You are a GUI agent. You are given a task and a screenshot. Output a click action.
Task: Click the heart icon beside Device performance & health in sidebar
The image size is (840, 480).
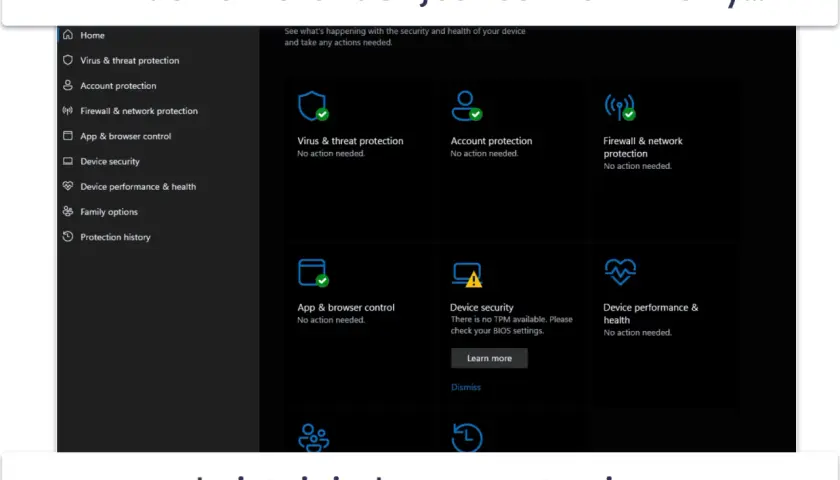pyautogui.click(x=68, y=186)
